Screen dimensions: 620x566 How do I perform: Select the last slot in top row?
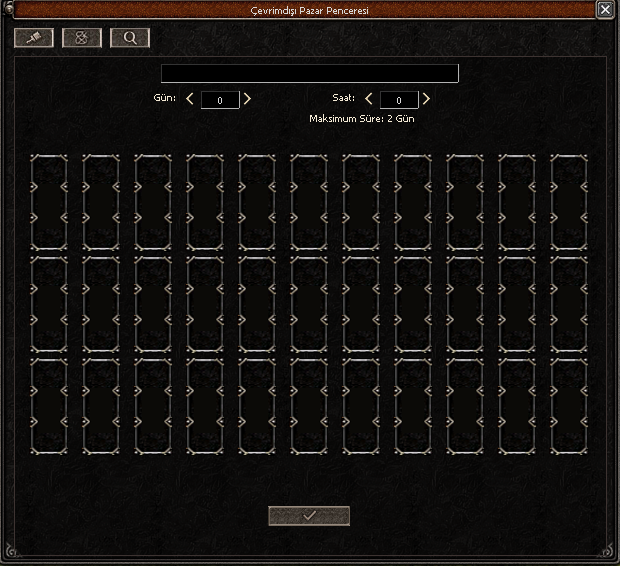pos(569,201)
